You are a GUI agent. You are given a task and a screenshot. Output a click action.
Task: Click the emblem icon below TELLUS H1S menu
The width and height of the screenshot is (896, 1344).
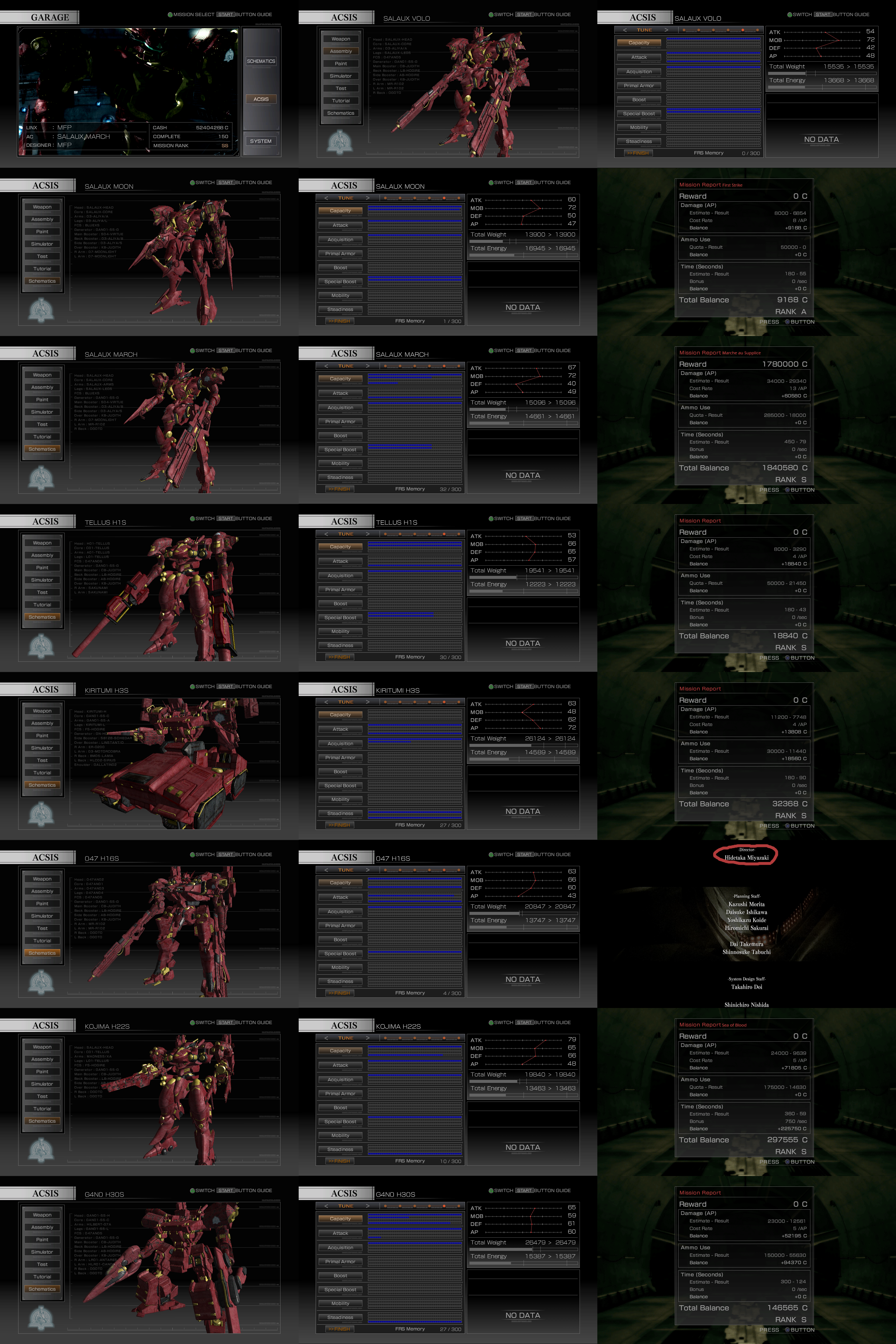tap(41, 646)
